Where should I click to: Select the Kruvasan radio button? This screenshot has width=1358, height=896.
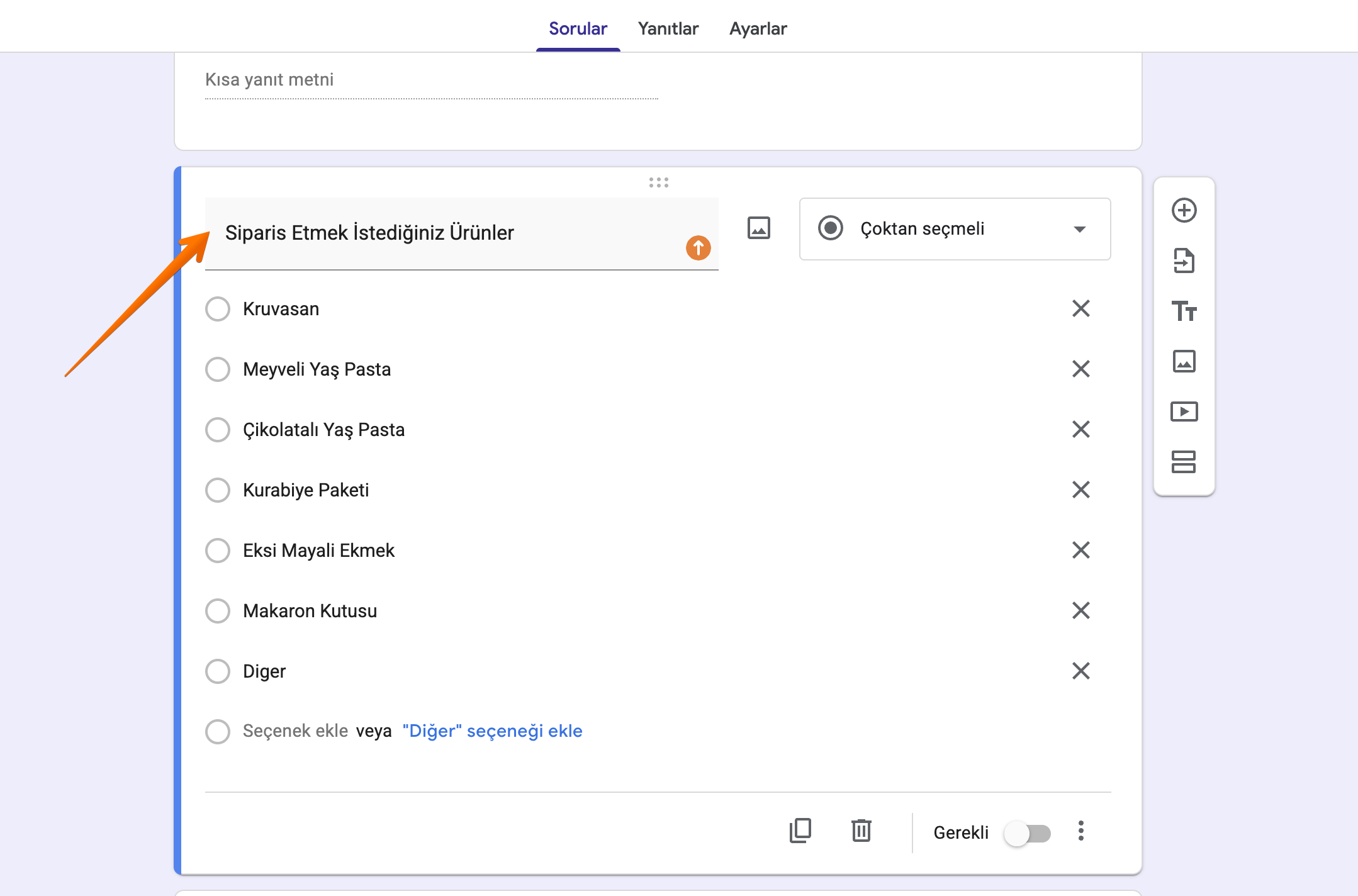218,309
